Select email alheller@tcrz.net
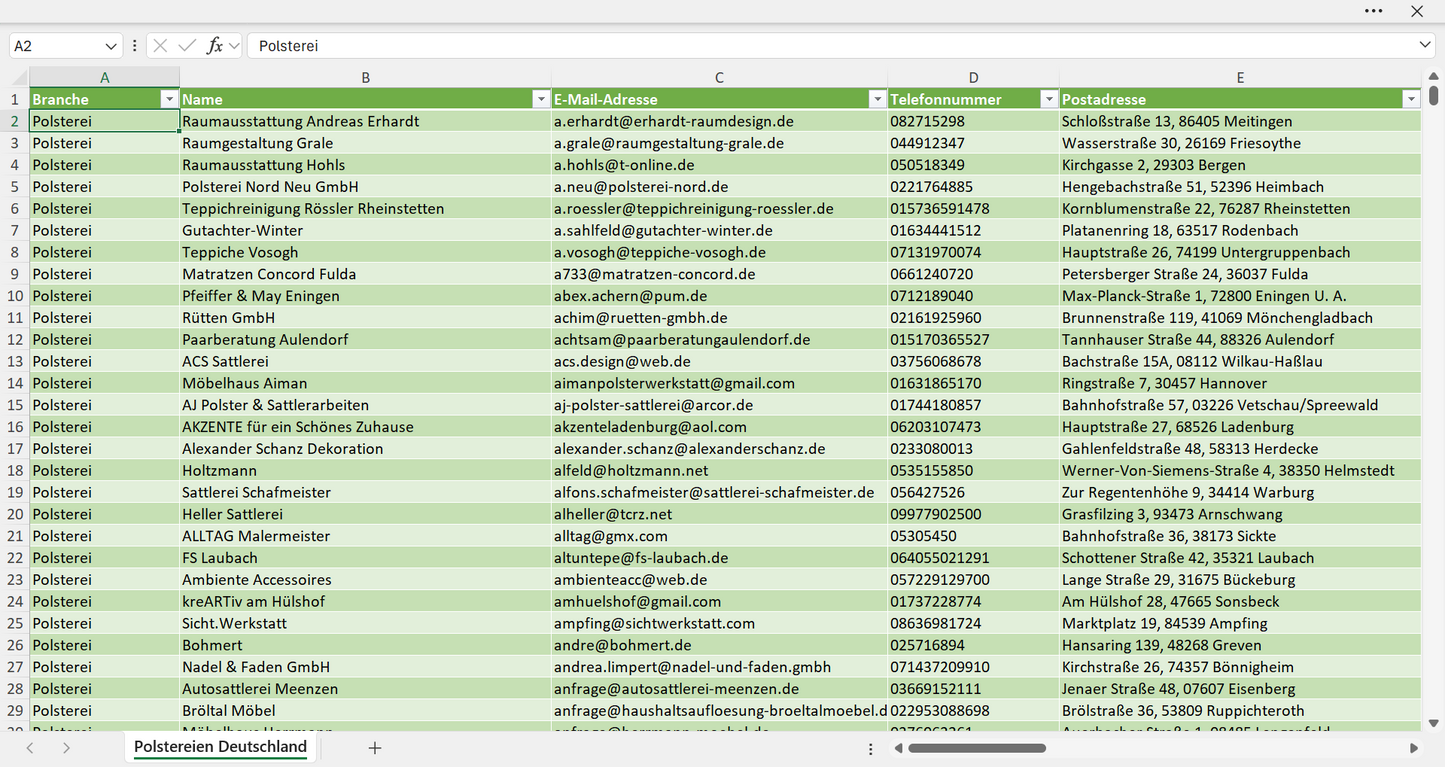1445x767 pixels. point(720,514)
